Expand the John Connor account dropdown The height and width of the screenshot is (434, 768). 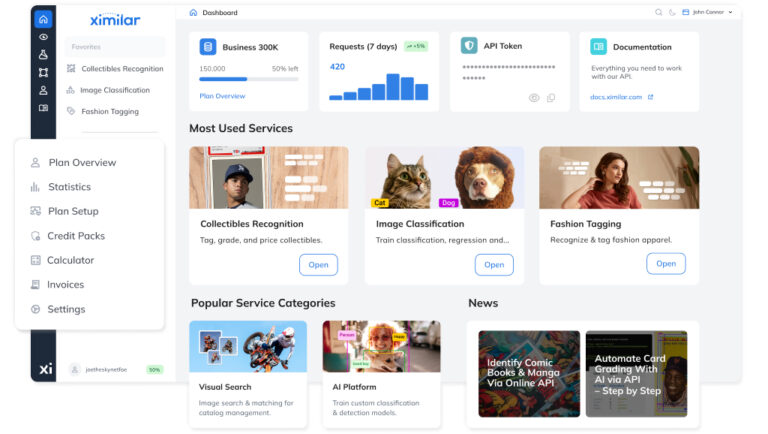click(707, 12)
